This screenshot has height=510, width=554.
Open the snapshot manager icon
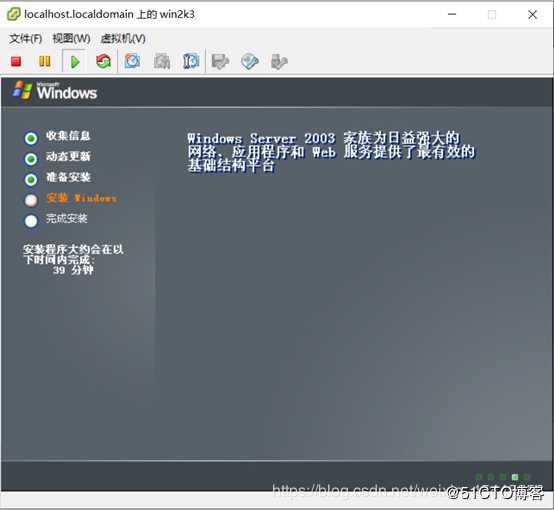(x=191, y=61)
